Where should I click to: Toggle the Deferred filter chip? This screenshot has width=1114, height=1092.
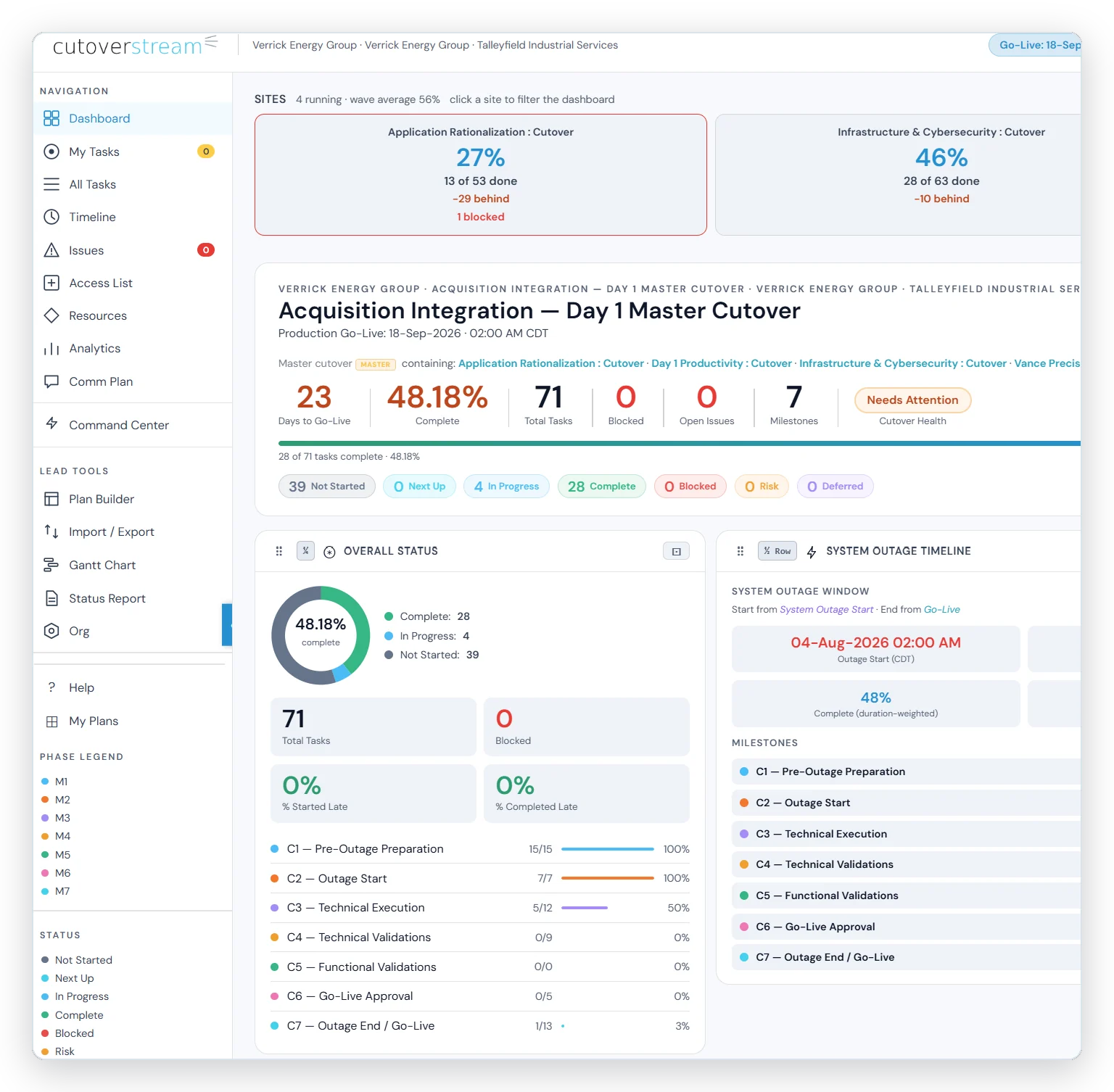tap(835, 487)
